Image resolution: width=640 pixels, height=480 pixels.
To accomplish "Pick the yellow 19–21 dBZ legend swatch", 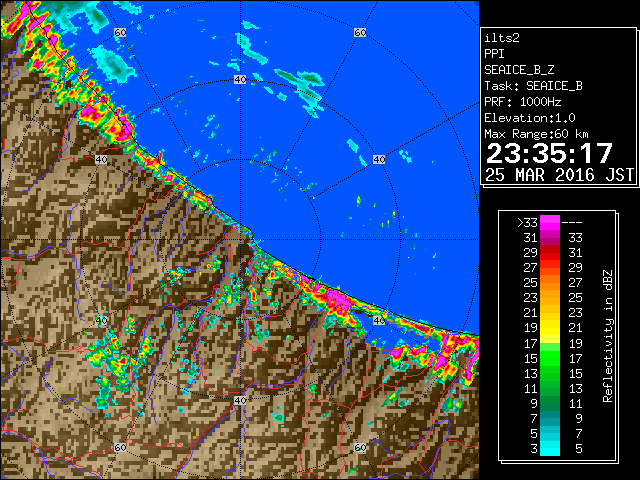I will 550,328.
